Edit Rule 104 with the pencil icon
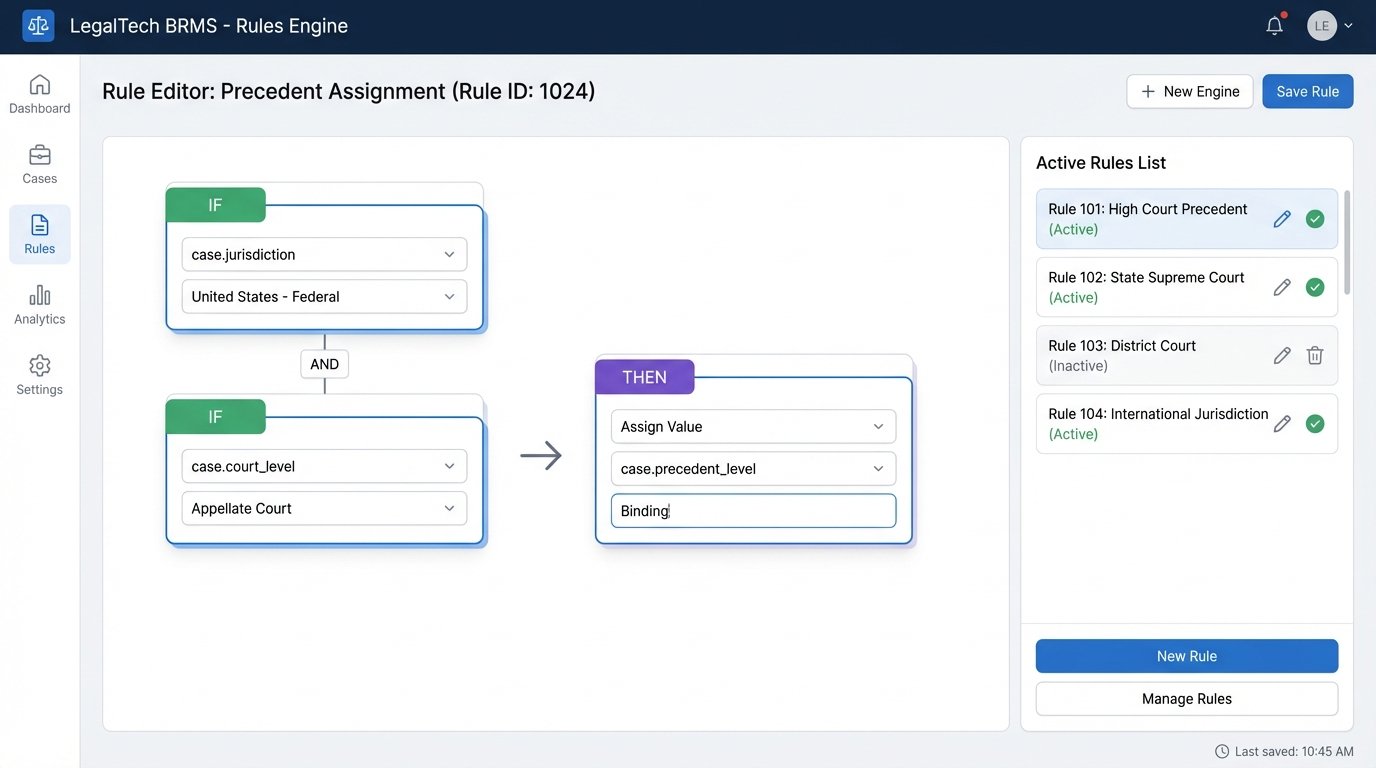The width and height of the screenshot is (1376, 768). (x=1282, y=423)
